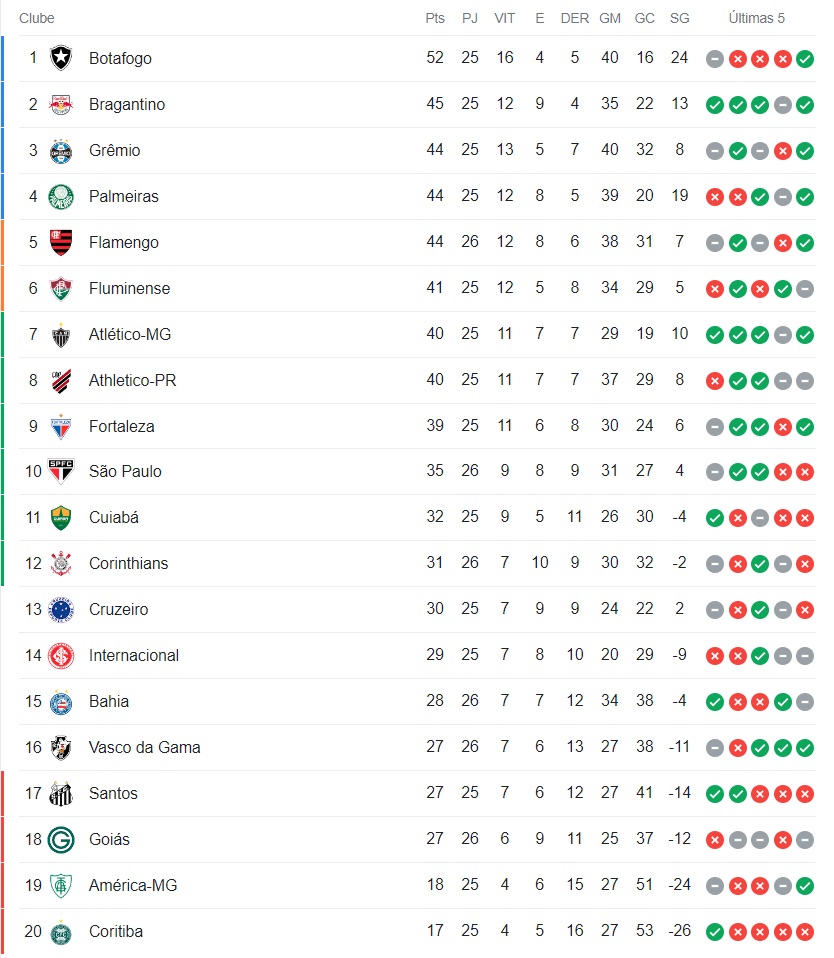
Task: Click the SG column header
Action: tap(679, 18)
